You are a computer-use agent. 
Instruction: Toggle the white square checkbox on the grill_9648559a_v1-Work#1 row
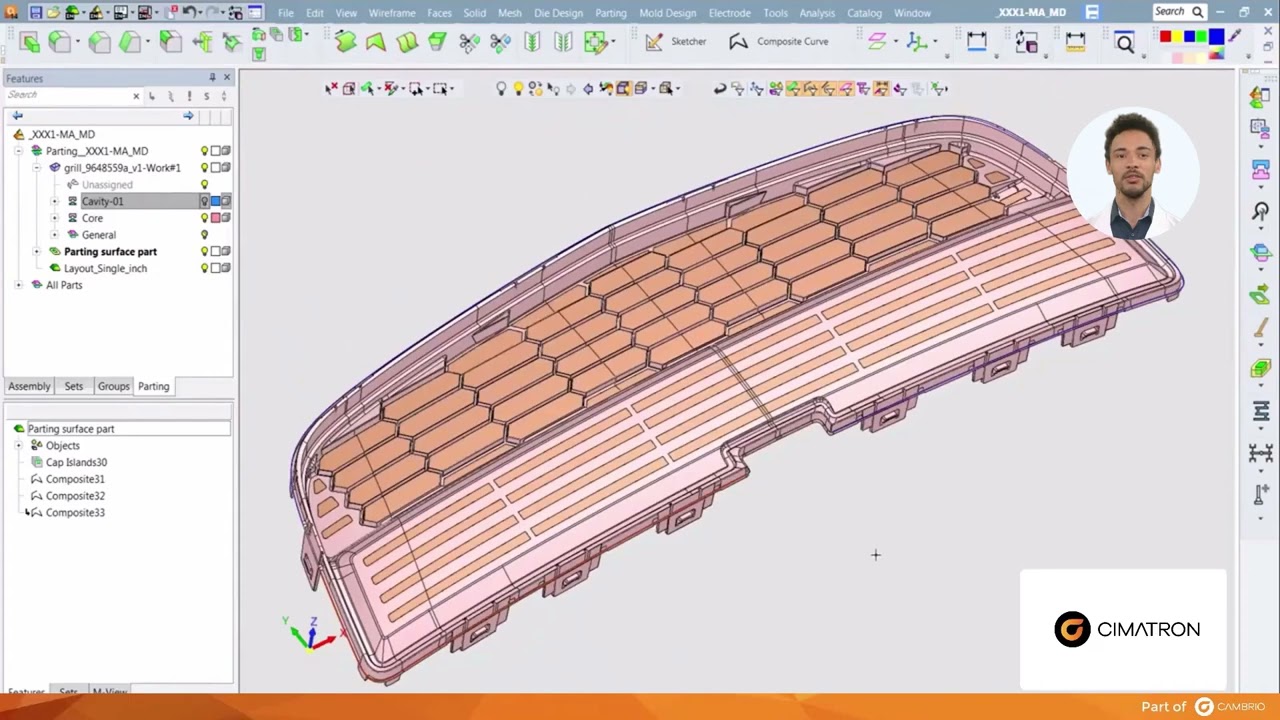coord(215,168)
